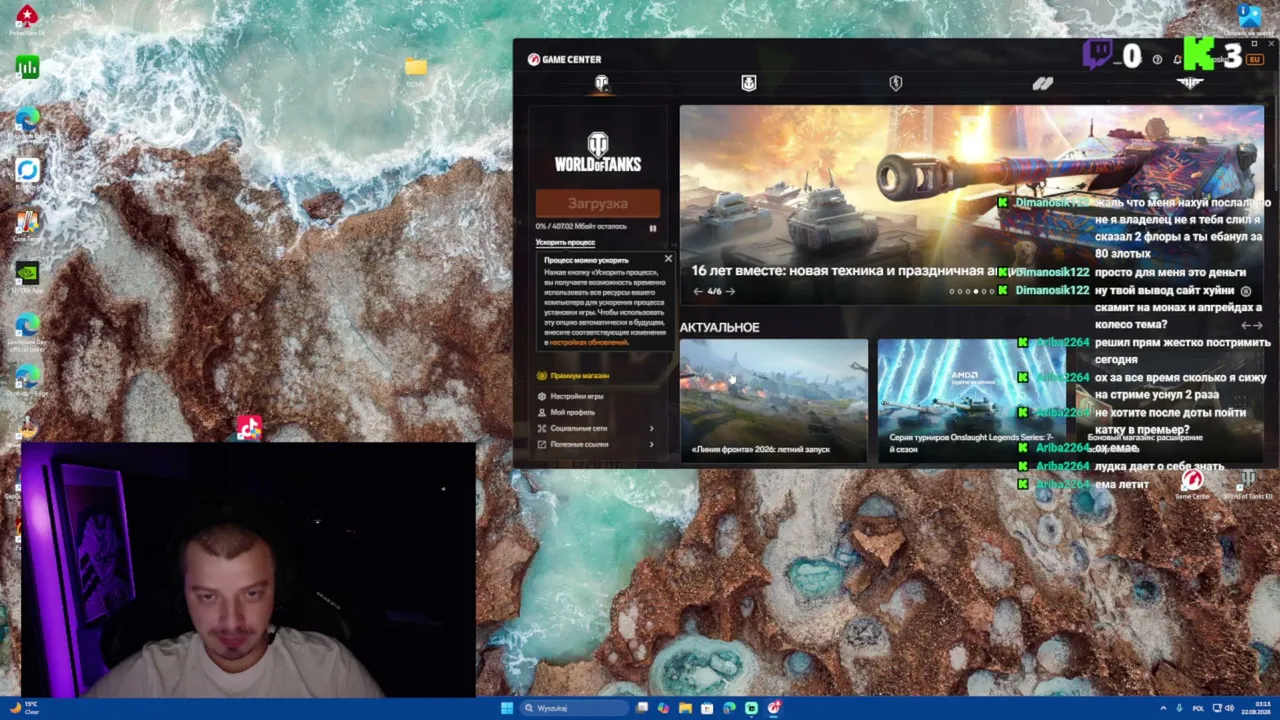
Task: Pause the game download
Action: tap(653, 228)
